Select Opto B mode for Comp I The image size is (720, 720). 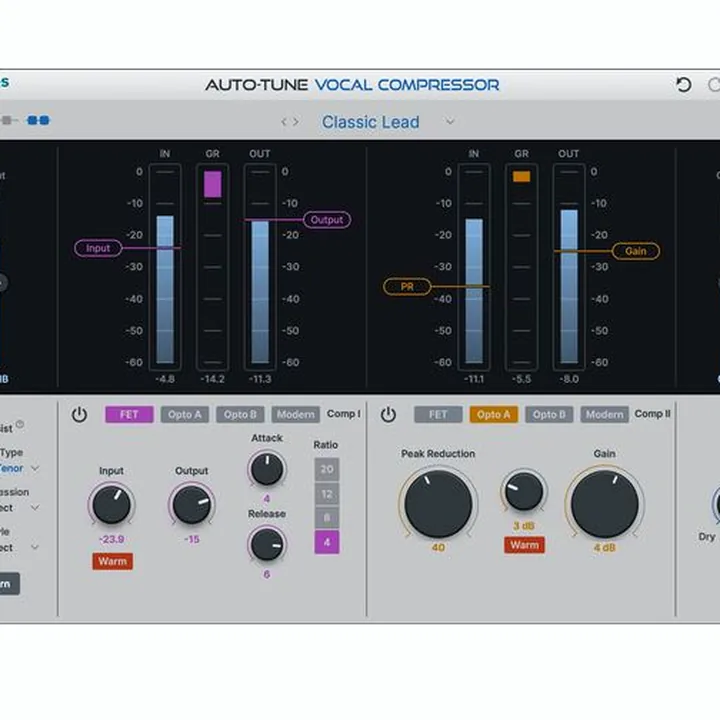(x=240, y=415)
